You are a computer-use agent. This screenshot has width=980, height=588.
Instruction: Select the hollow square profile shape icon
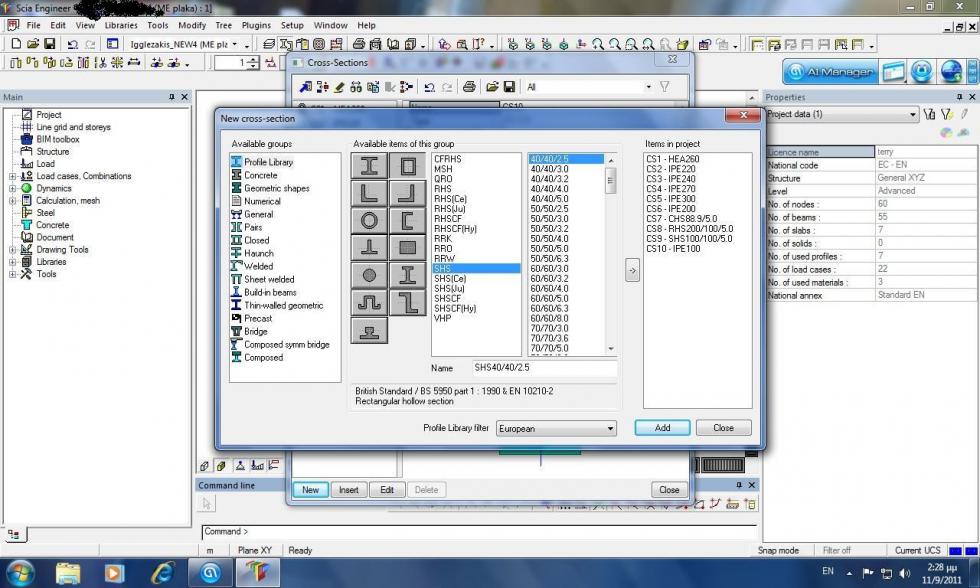tap(408, 166)
